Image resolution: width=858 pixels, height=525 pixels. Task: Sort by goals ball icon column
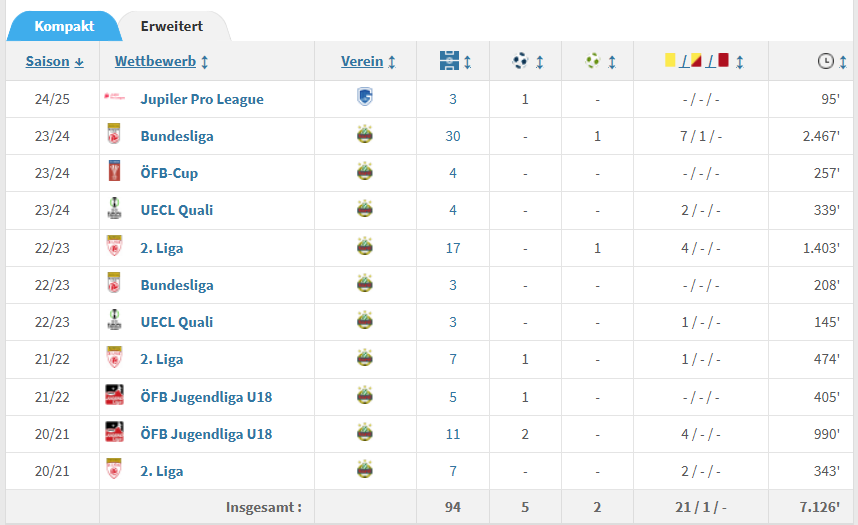(x=527, y=61)
